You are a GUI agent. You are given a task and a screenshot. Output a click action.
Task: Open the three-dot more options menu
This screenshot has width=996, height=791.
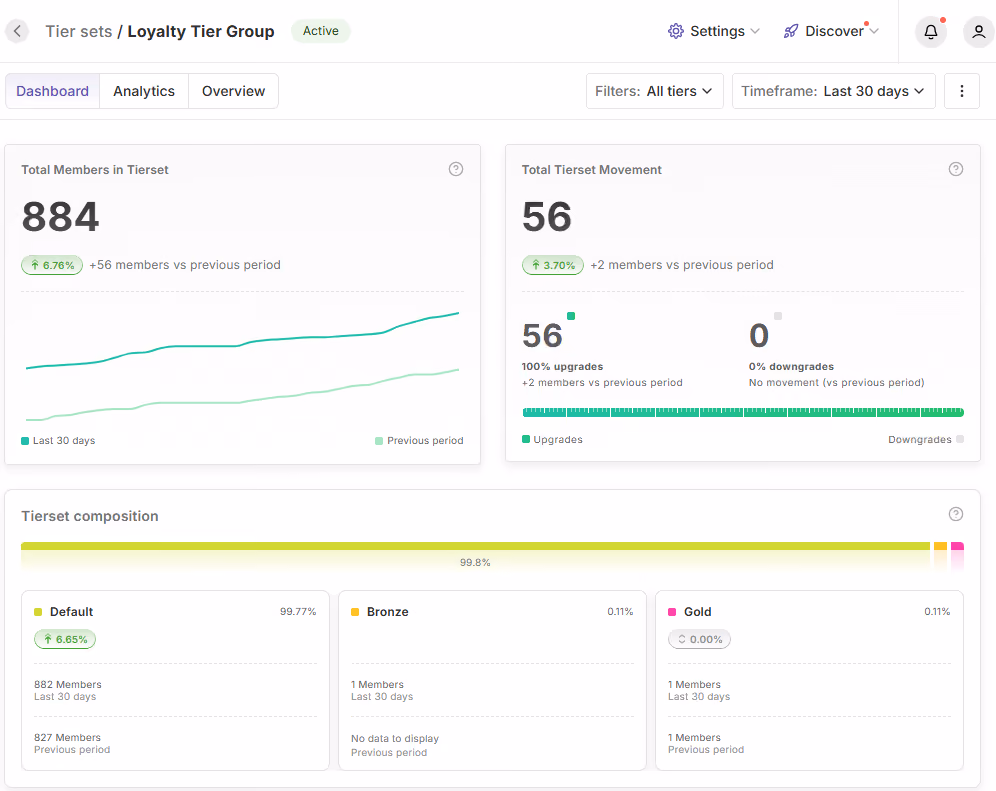[962, 91]
